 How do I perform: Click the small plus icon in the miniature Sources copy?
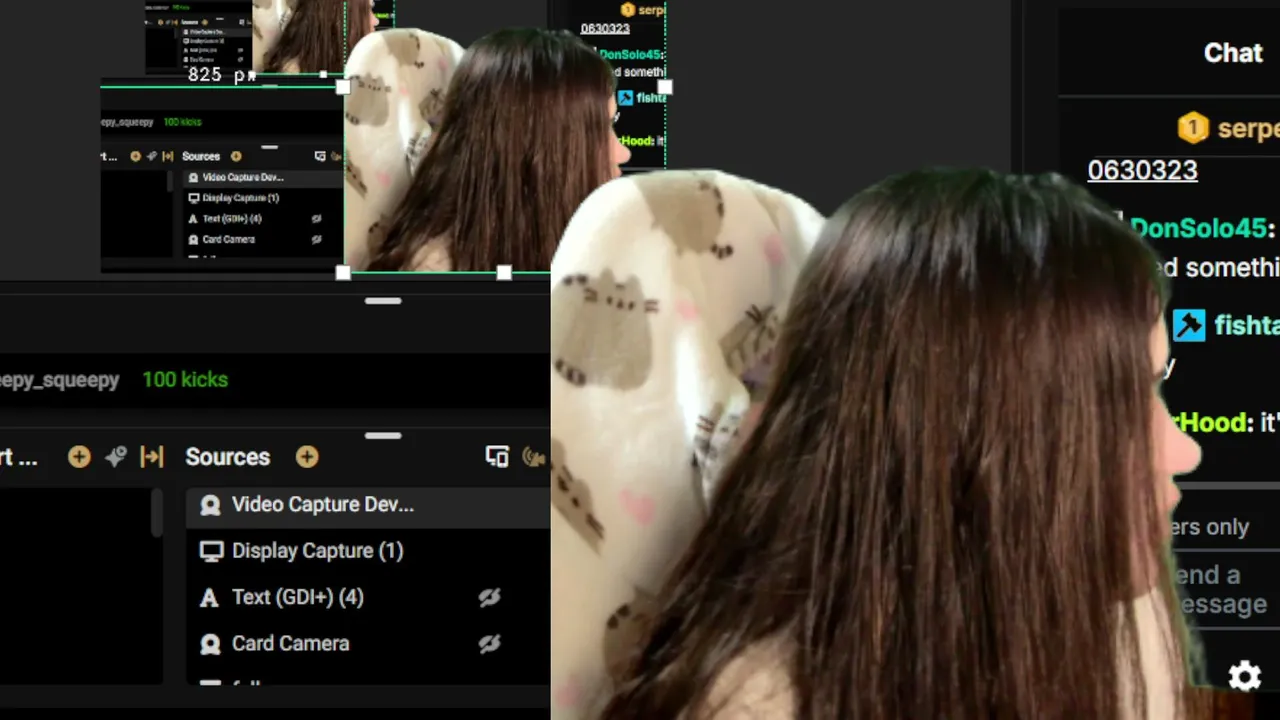[236, 156]
